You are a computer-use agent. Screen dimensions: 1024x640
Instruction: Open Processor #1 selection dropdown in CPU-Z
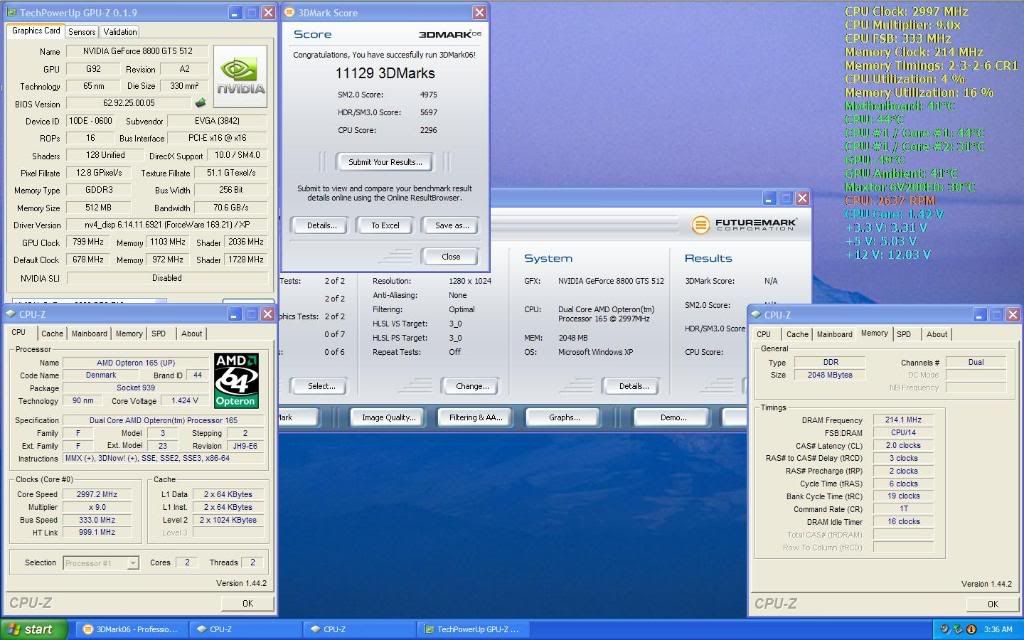click(x=101, y=563)
